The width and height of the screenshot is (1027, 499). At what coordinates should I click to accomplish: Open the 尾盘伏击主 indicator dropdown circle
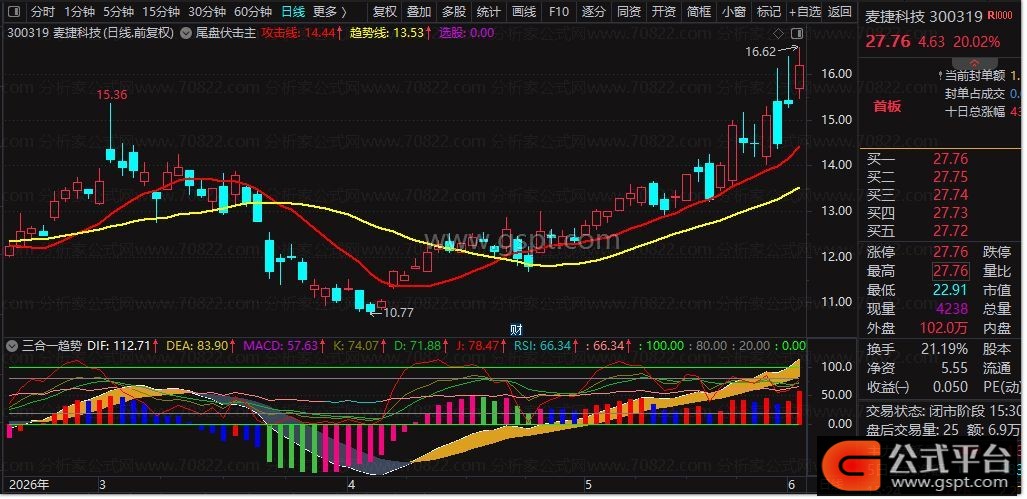186,33
